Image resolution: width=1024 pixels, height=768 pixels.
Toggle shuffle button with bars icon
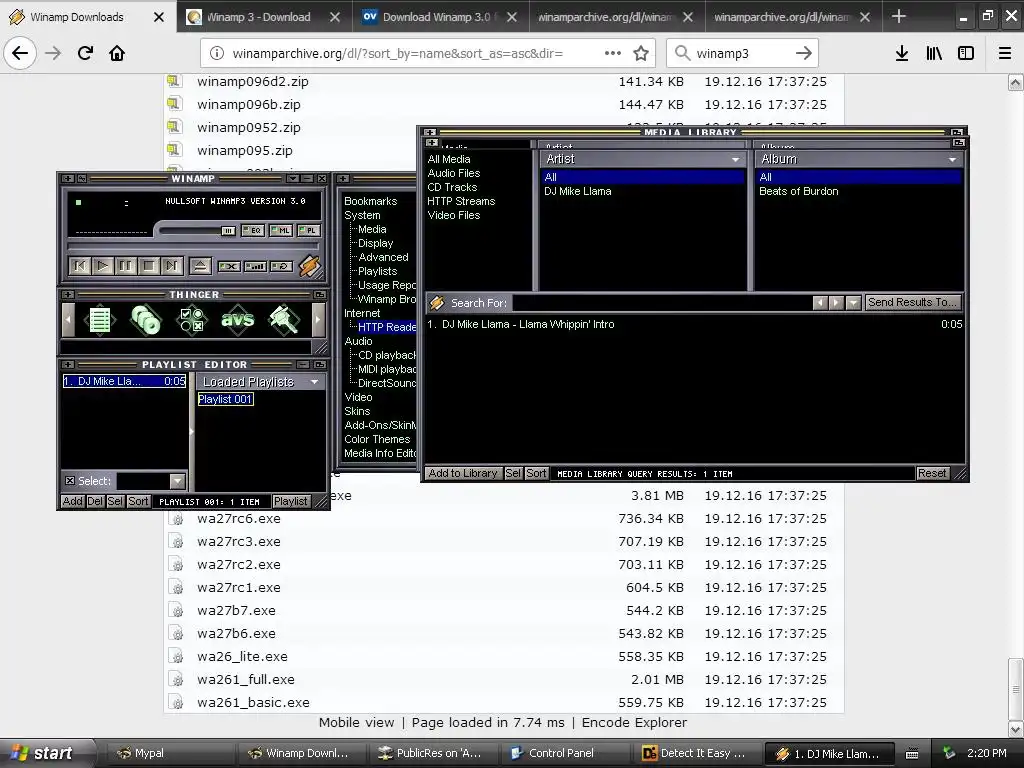click(255, 266)
